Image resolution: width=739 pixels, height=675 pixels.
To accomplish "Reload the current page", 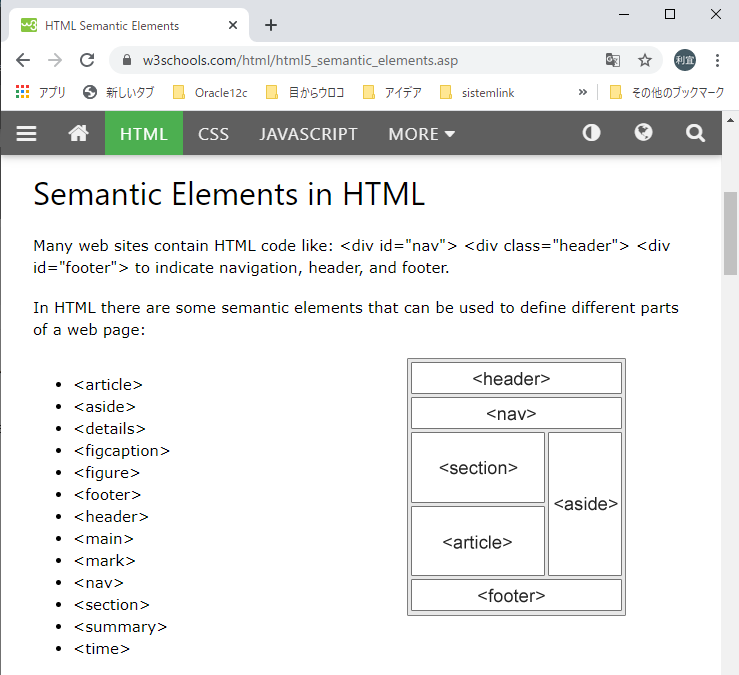I will tap(87, 60).
